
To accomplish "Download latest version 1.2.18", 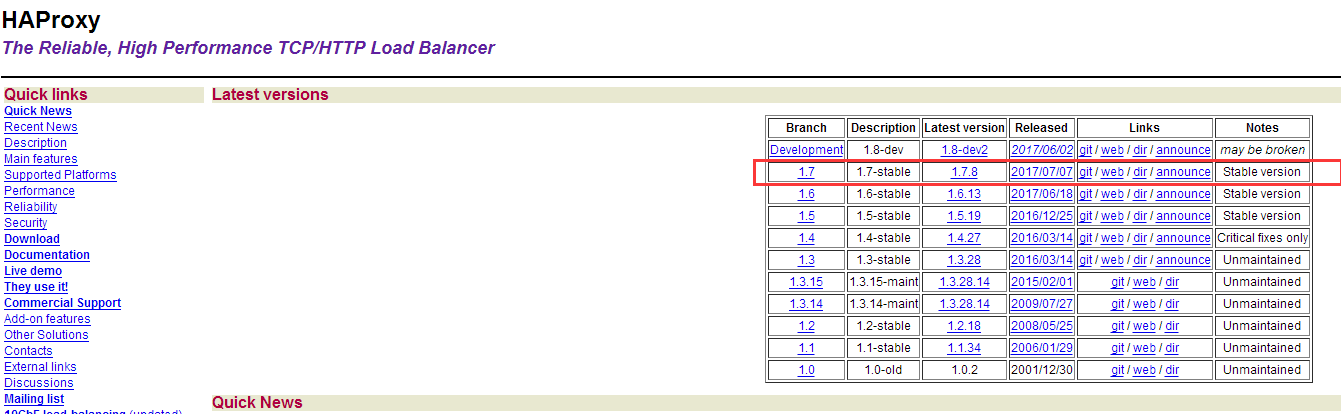I will 964,326.
